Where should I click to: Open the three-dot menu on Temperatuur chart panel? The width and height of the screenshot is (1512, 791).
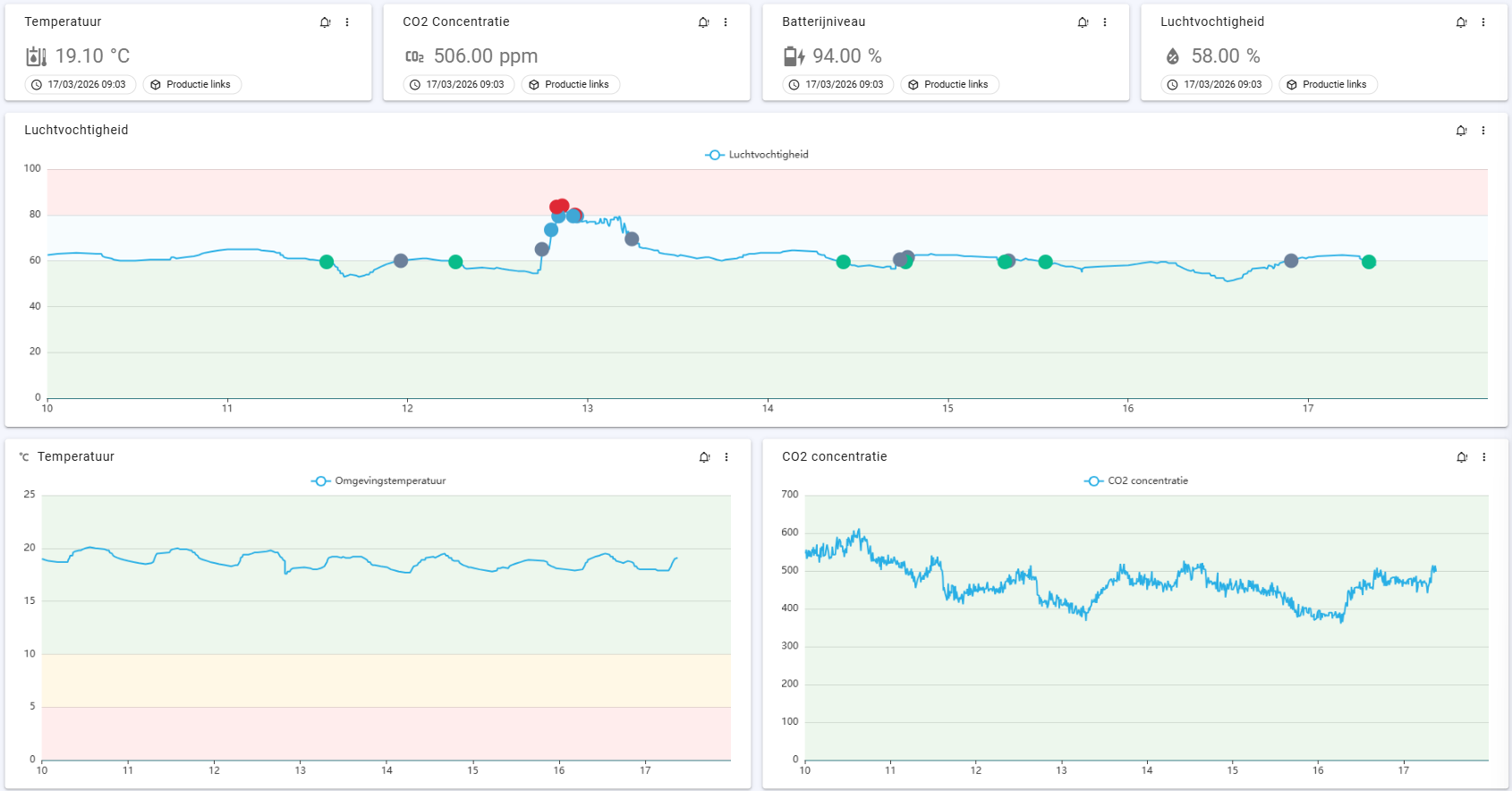tap(726, 457)
